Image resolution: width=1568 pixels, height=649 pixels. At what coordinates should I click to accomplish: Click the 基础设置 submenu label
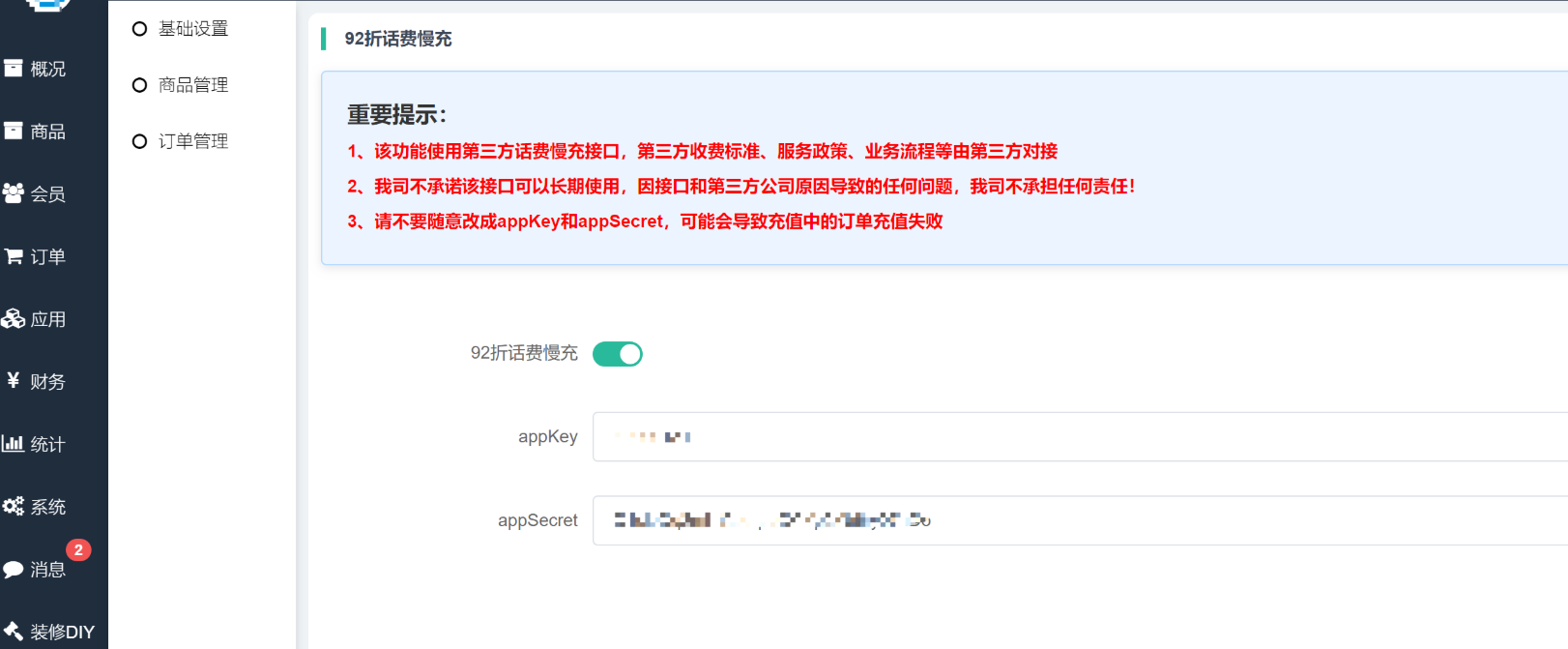tap(193, 29)
